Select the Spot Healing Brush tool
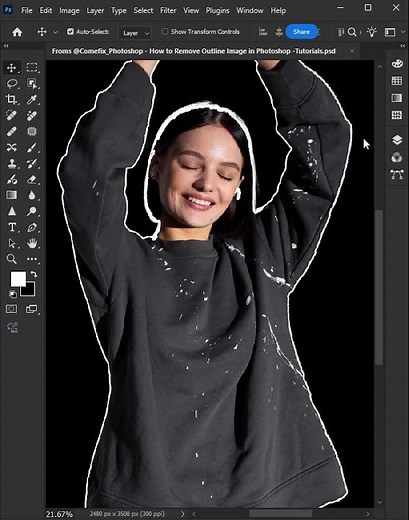The width and height of the screenshot is (409, 520). tap(12, 115)
